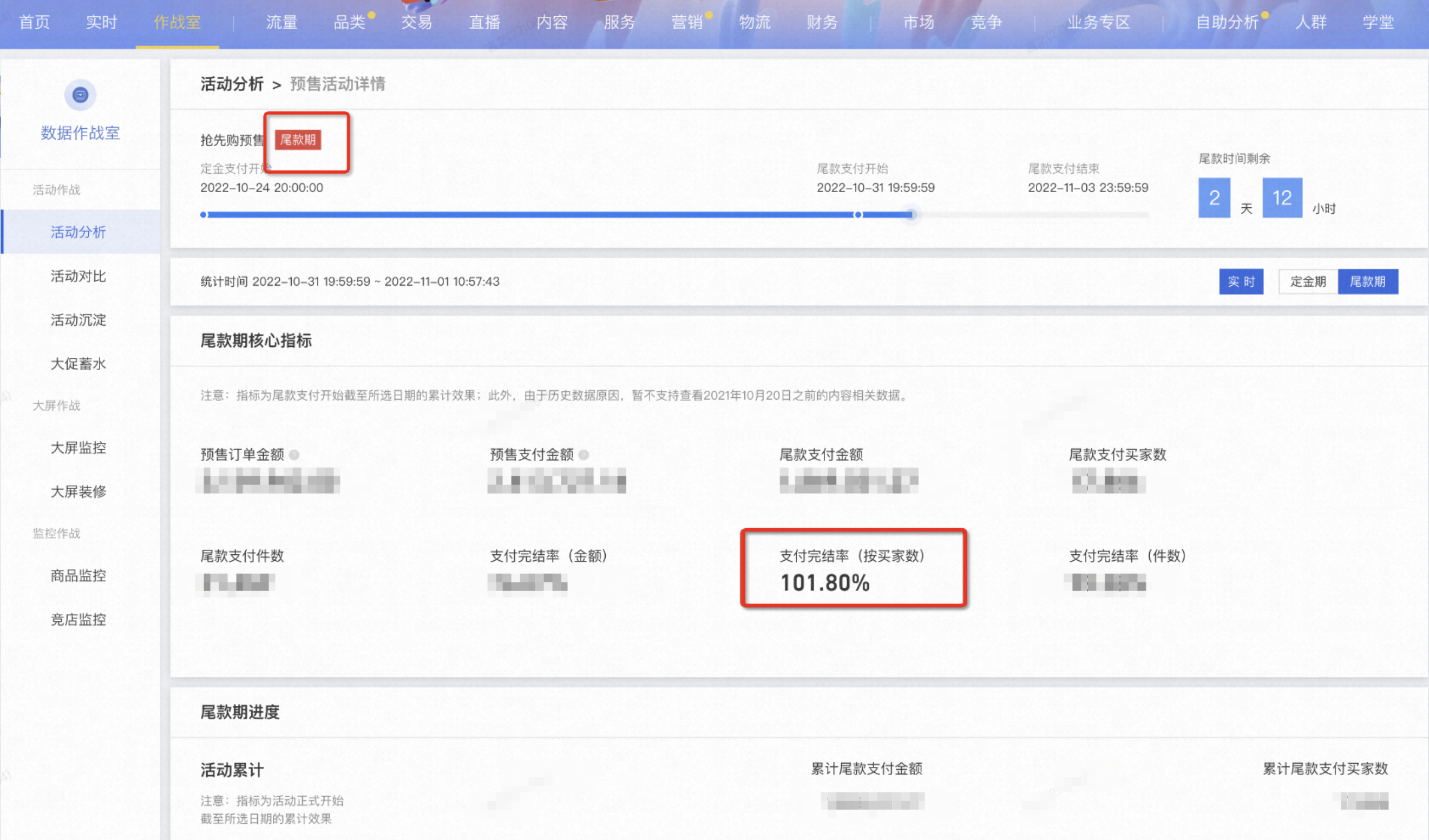The image size is (1429, 840).
Task: Select 商品监控 in the sidebar
Action: (78, 575)
